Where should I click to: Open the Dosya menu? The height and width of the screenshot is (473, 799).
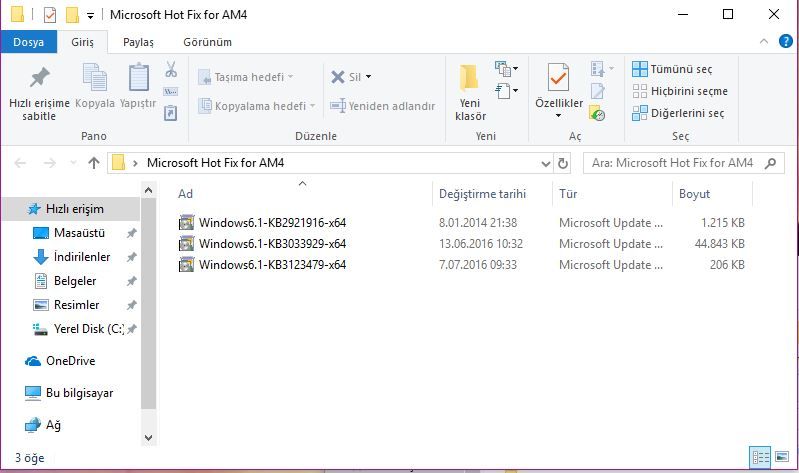coord(29,42)
